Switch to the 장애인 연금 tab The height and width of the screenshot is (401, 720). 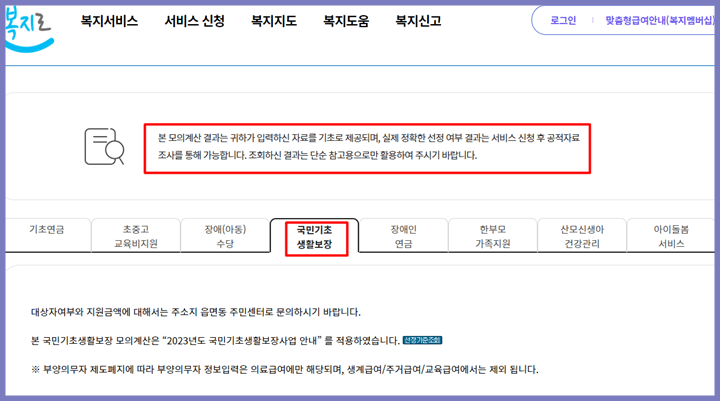(x=404, y=236)
